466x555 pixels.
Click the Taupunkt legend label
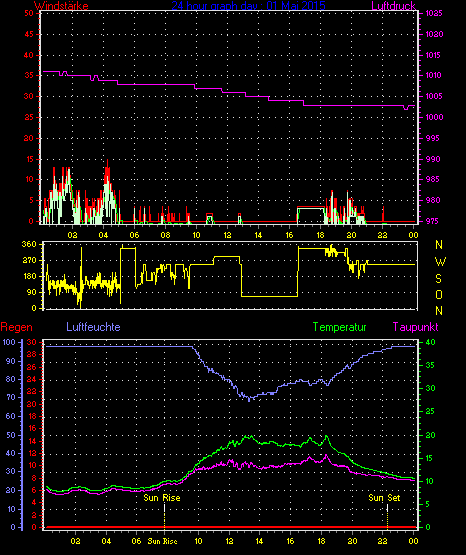click(415, 327)
